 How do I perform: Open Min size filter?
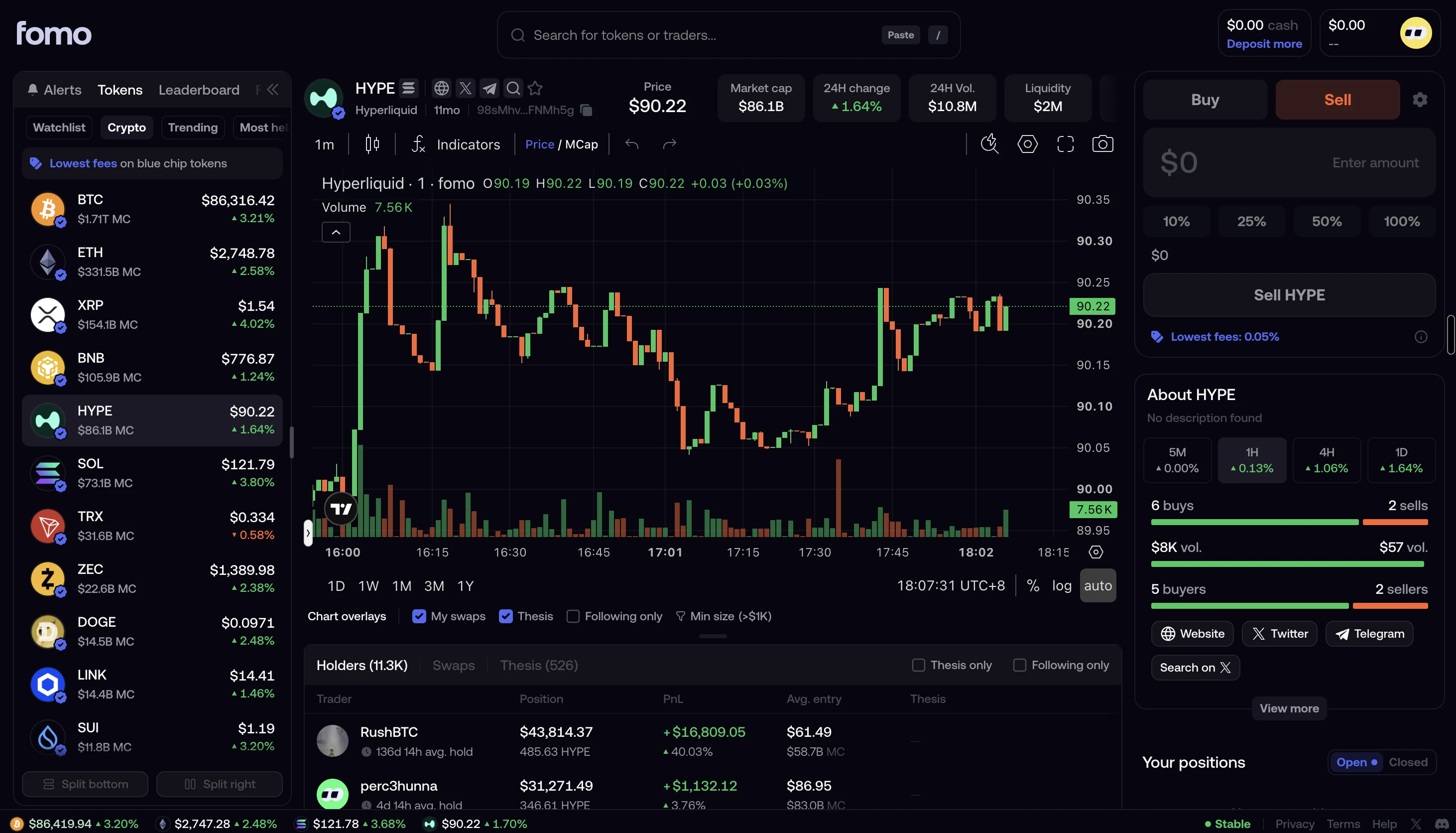click(724, 616)
